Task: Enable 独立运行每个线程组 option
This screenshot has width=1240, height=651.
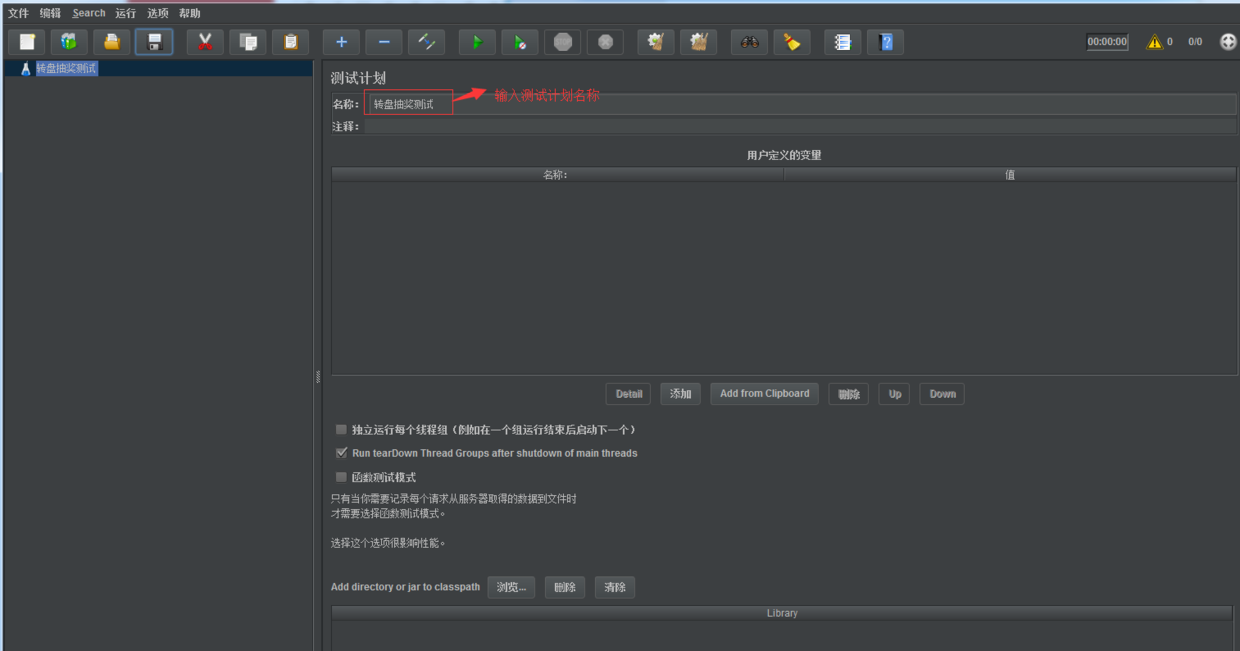Action: (341, 429)
